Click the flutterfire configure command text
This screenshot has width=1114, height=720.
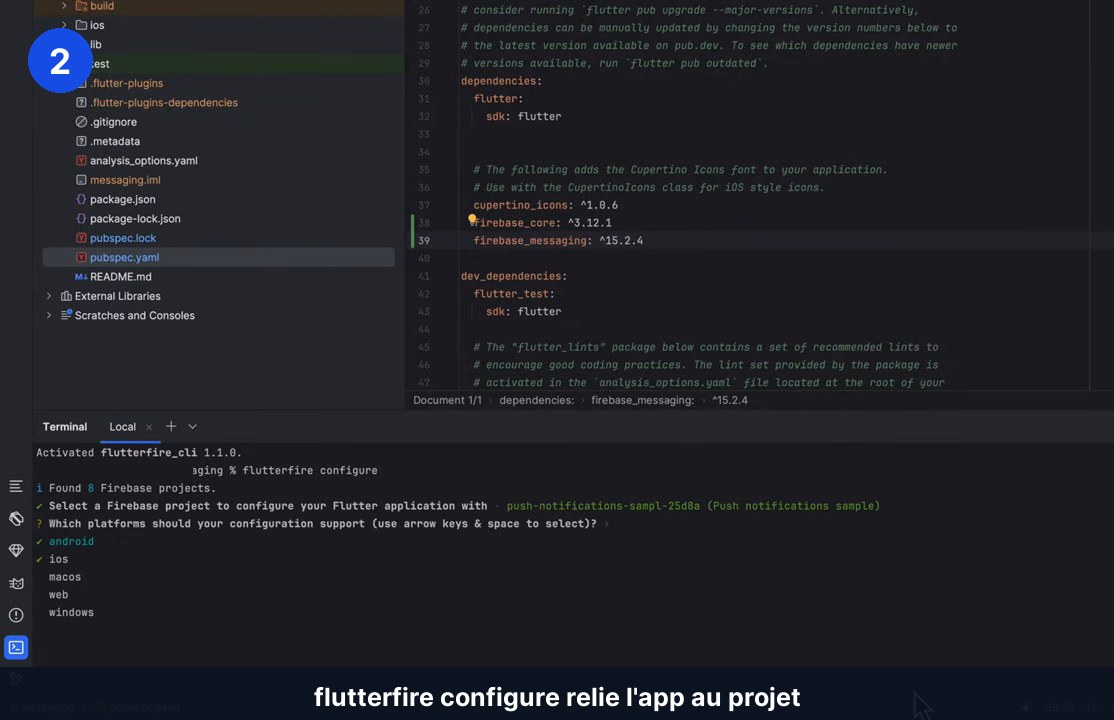pos(310,470)
